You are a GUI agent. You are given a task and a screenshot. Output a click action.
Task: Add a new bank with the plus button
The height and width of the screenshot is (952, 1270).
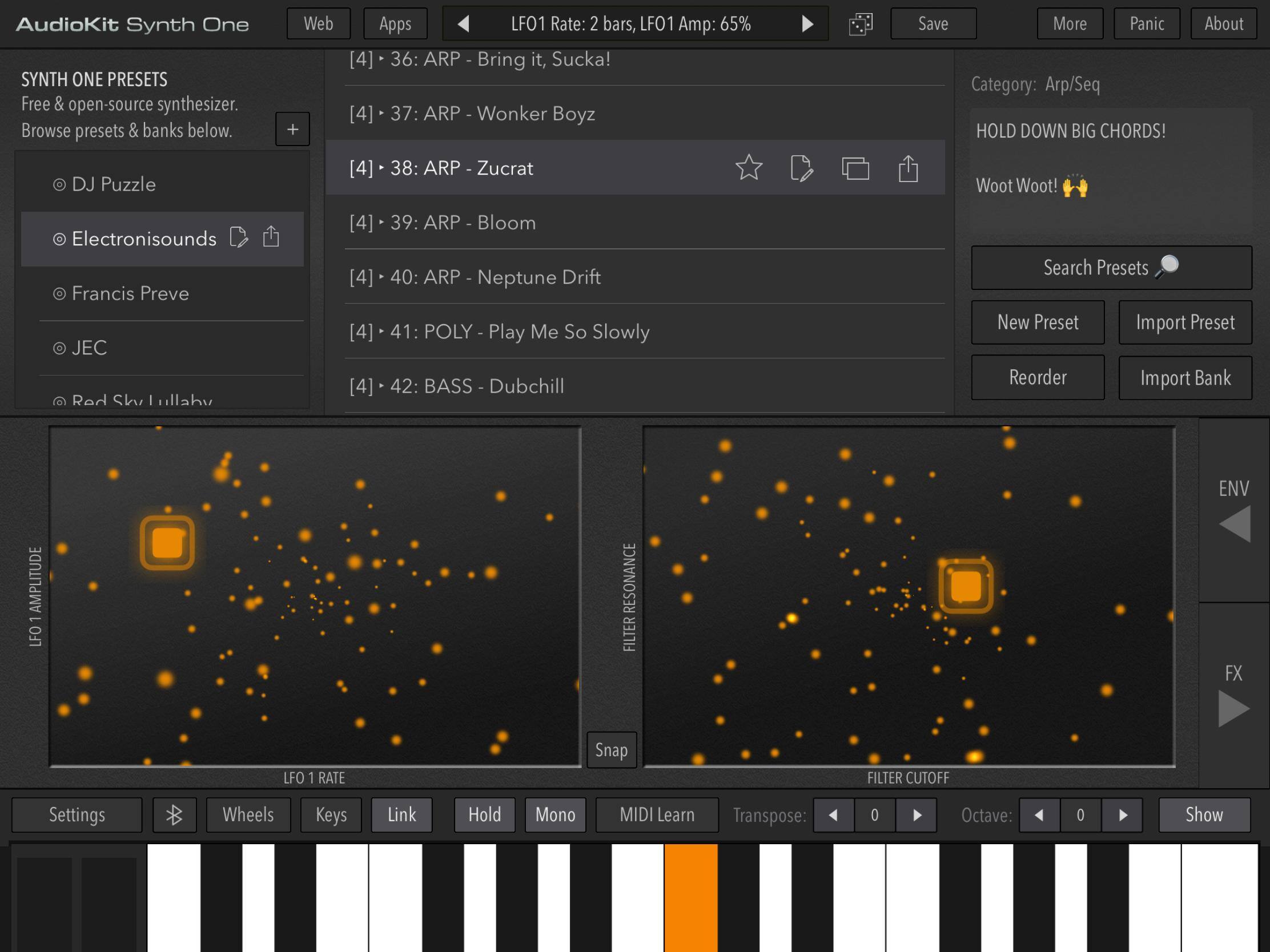pyautogui.click(x=292, y=129)
